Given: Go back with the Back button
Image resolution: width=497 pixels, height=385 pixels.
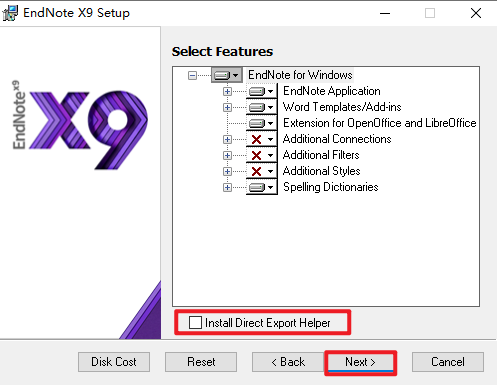Looking at the screenshot, I should click(288, 362).
